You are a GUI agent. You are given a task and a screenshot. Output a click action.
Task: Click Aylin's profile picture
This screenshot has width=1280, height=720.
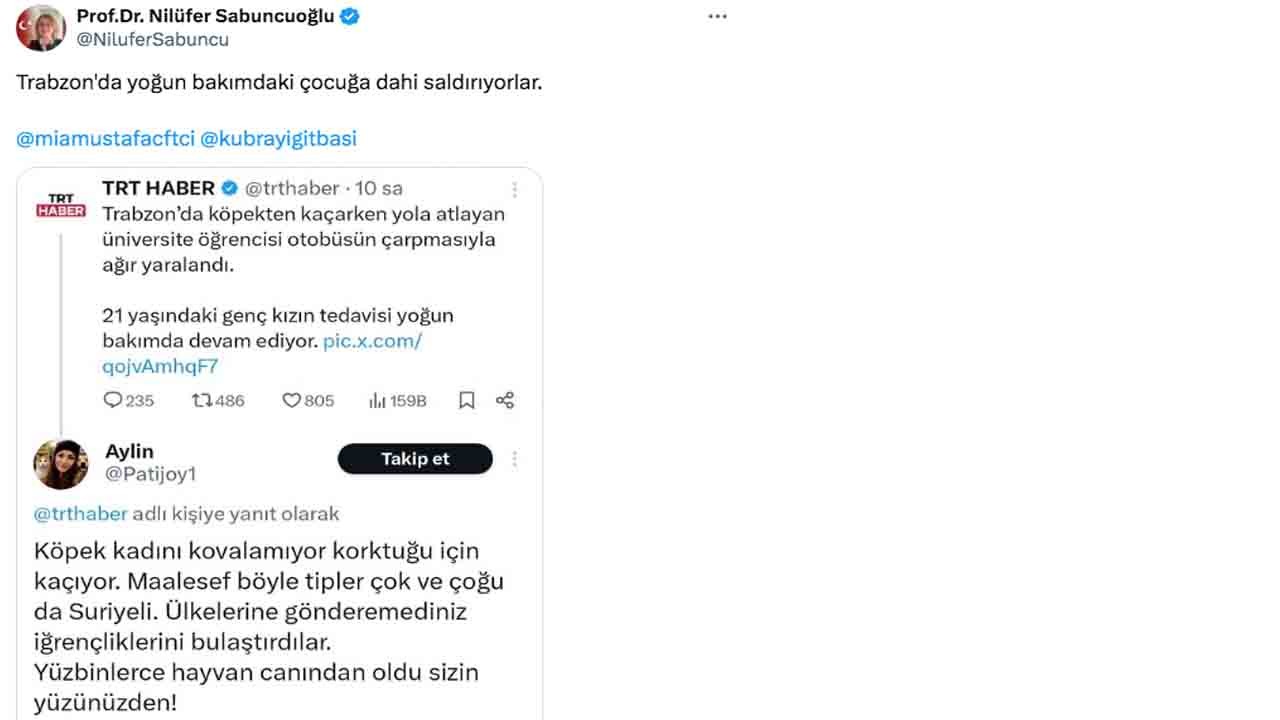click(x=62, y=465)
